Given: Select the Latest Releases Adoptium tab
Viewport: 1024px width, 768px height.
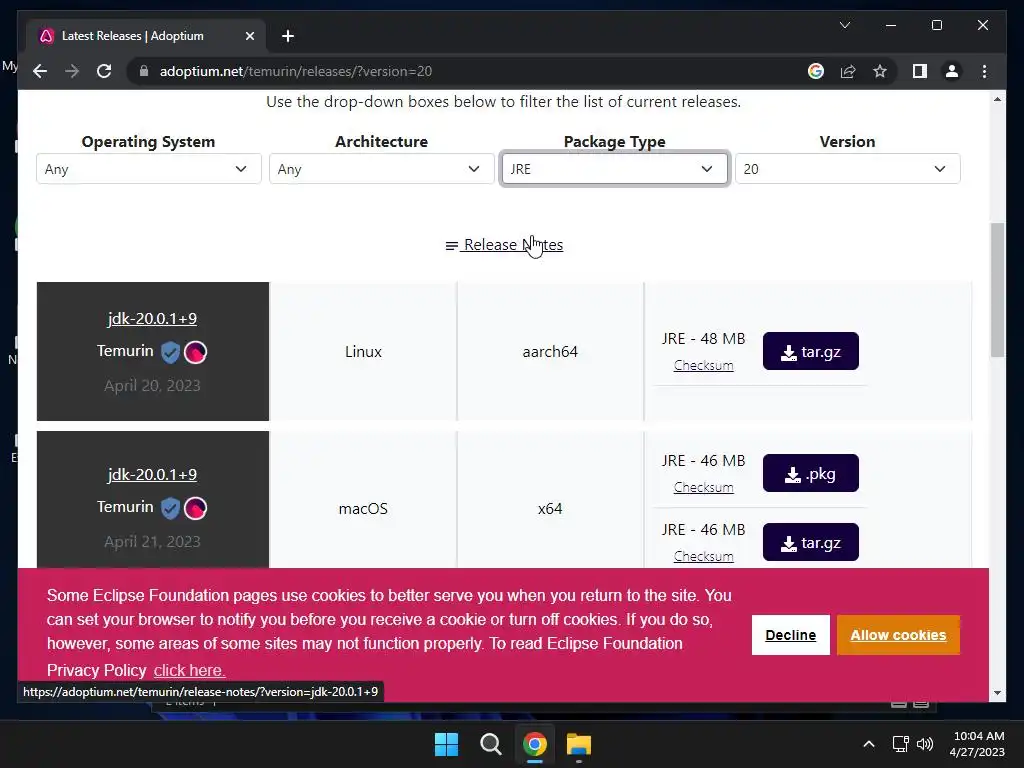Looking at the screenshot, I should [x=146, y=36].
